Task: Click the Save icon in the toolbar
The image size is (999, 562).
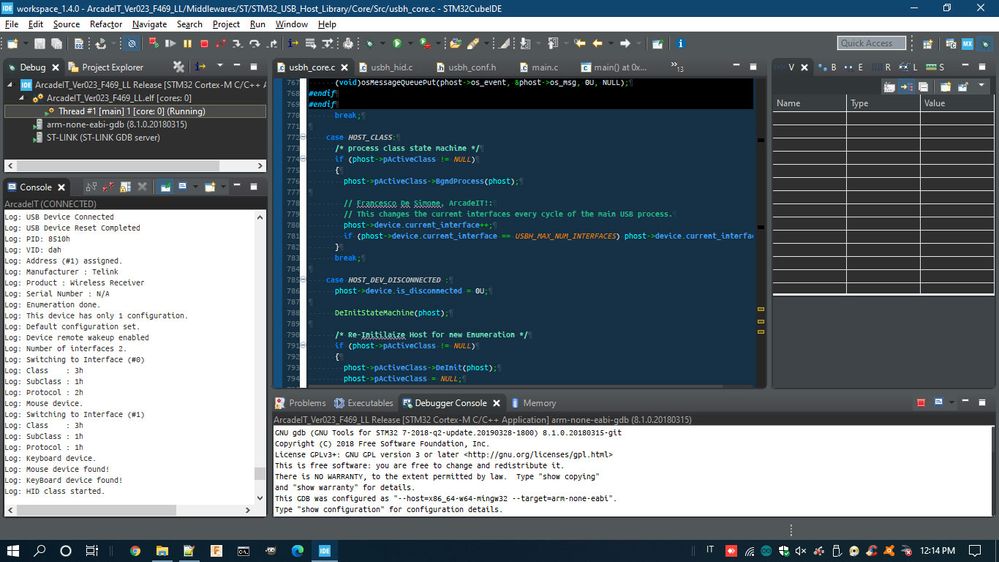Action: point(40,43)
